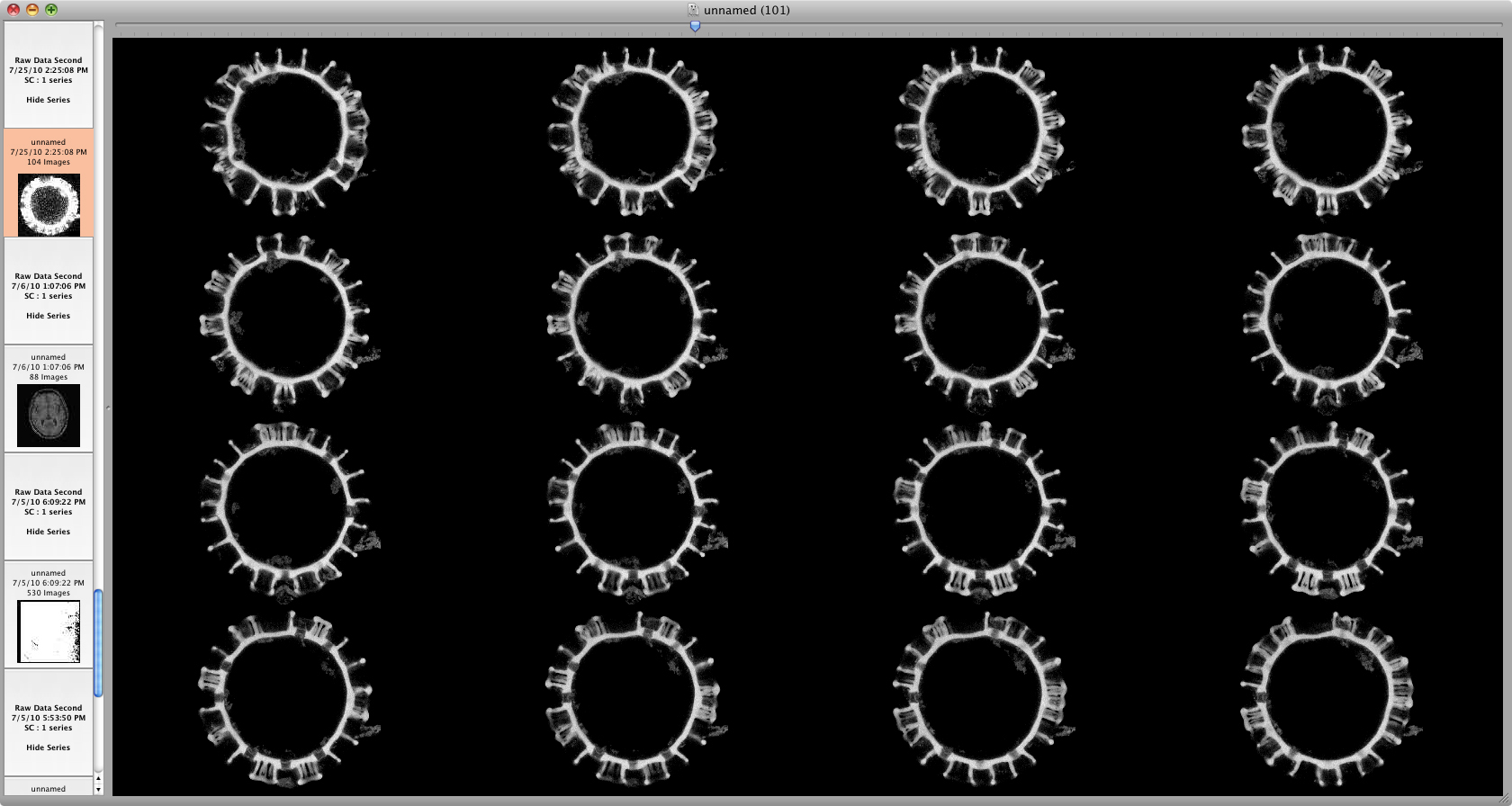Select the image tile in fourth row, second column
The width and height of the screenshot is (1512, 806).
tap(634, 701)
